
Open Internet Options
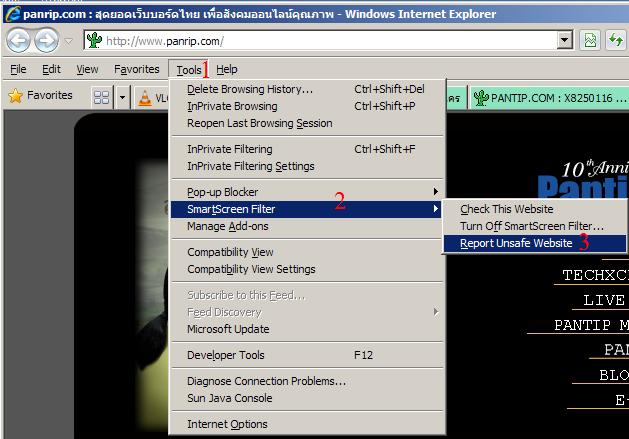click(x=307, y=424)
